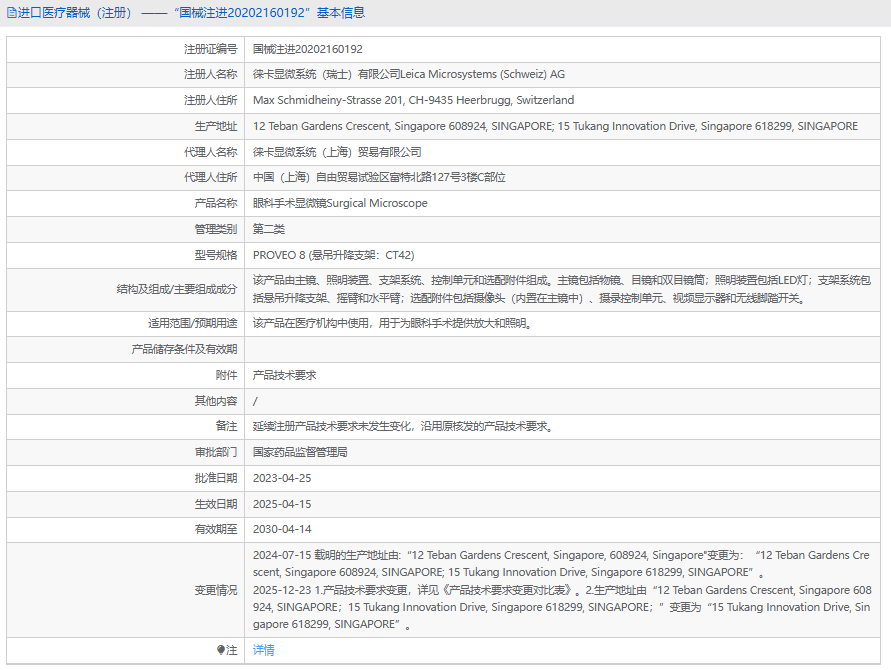This screenshot has height=670, width=891.
Task: Click the 代理人住所 label cell
Action: 126,177
